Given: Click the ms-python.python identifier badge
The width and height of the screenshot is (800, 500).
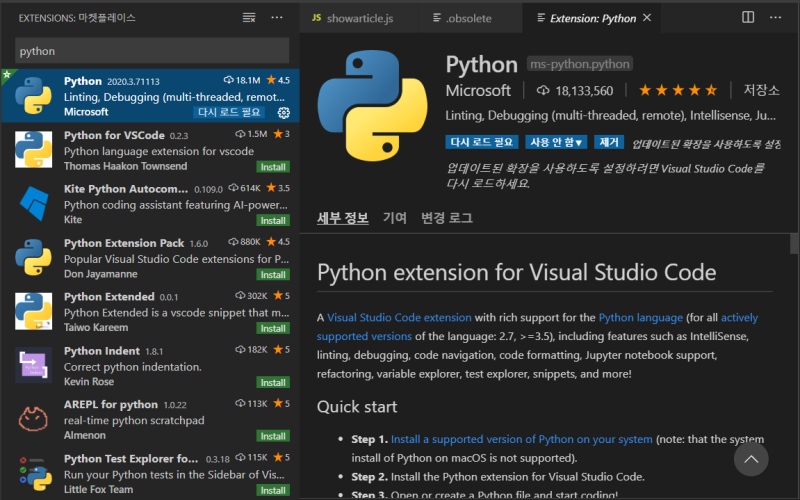Looking at the screenshot, I should [x=580, y=64].
